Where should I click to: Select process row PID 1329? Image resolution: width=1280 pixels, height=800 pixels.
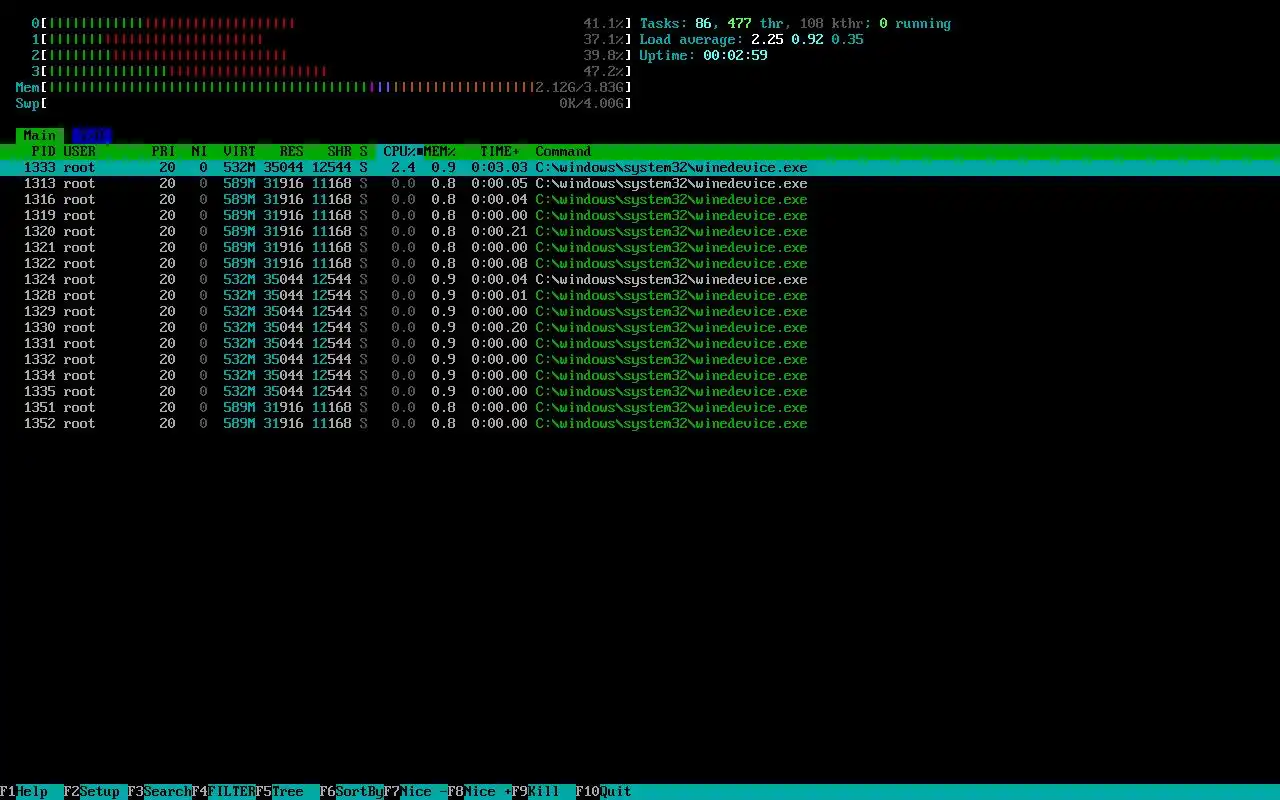coord(640,311)
